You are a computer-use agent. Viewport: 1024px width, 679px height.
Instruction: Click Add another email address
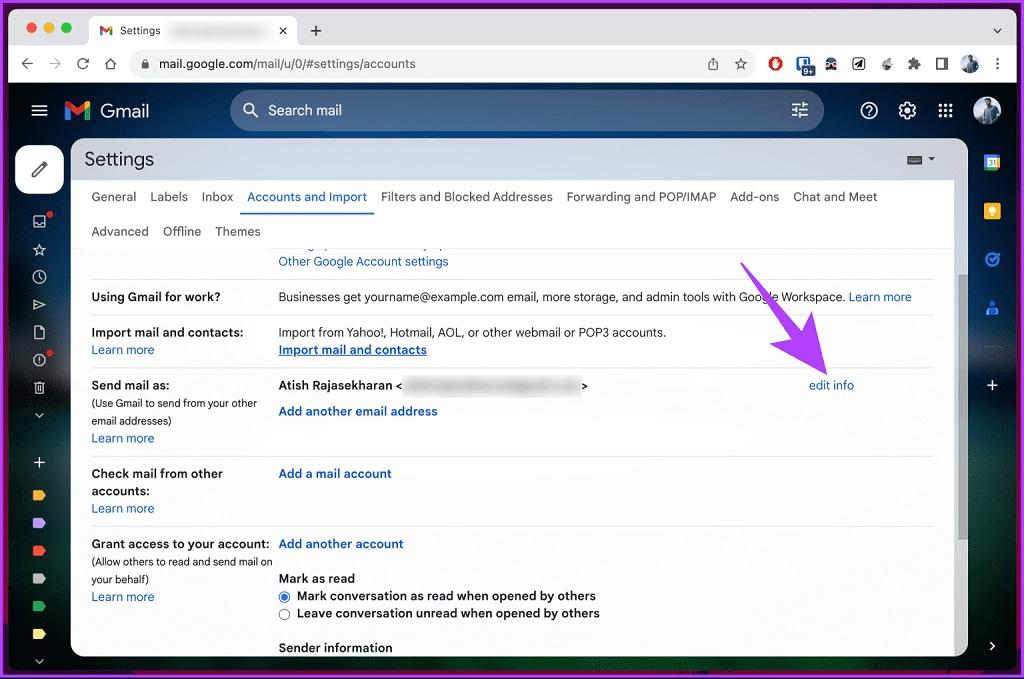358,411
